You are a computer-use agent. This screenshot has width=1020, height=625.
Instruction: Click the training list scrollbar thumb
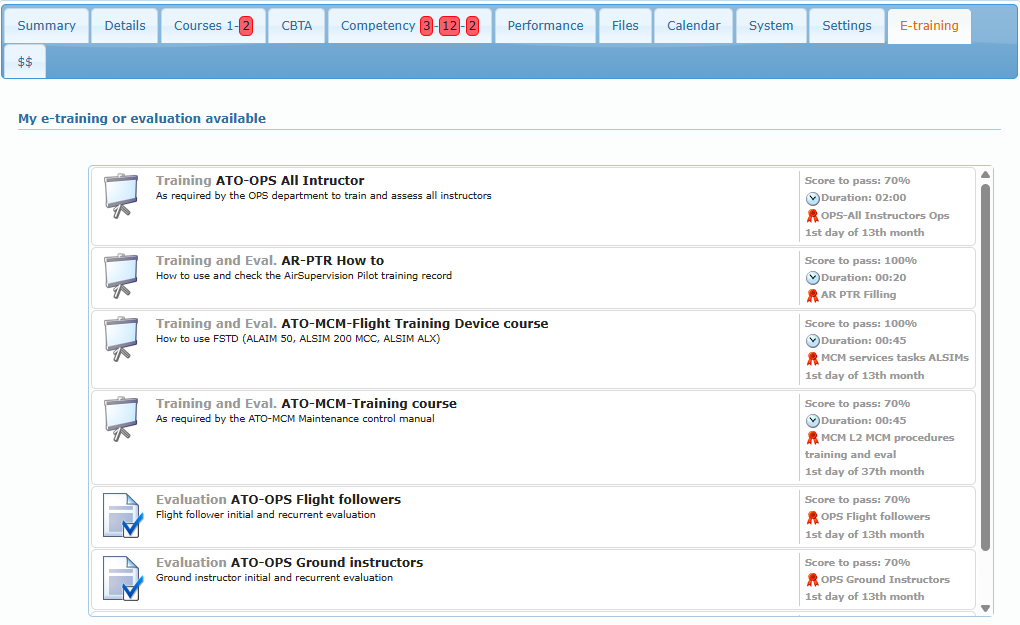click(x=985, y=367)
